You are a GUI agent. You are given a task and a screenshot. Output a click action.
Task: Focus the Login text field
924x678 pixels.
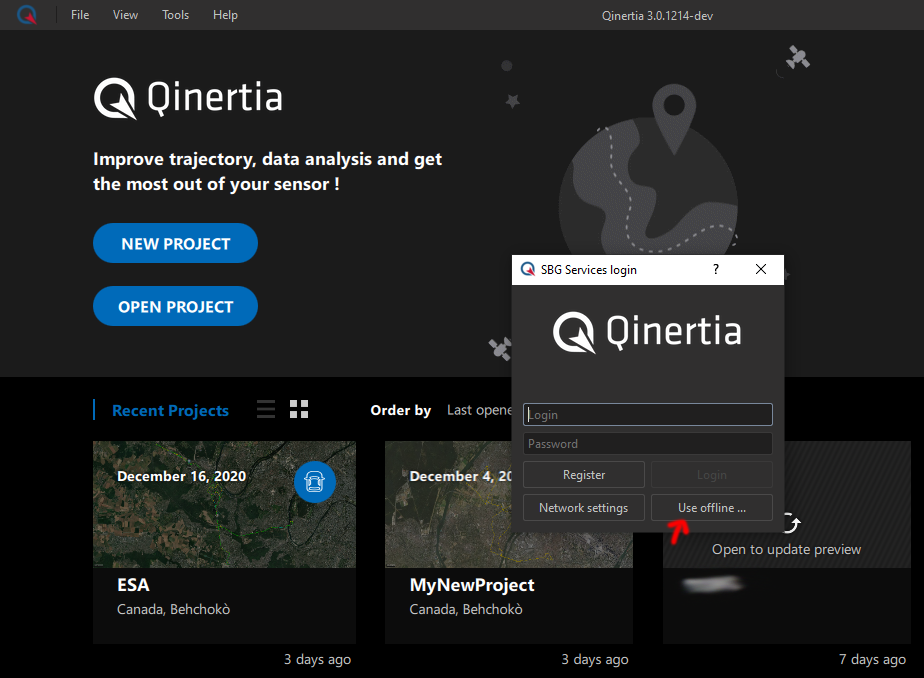pos(648,414)
